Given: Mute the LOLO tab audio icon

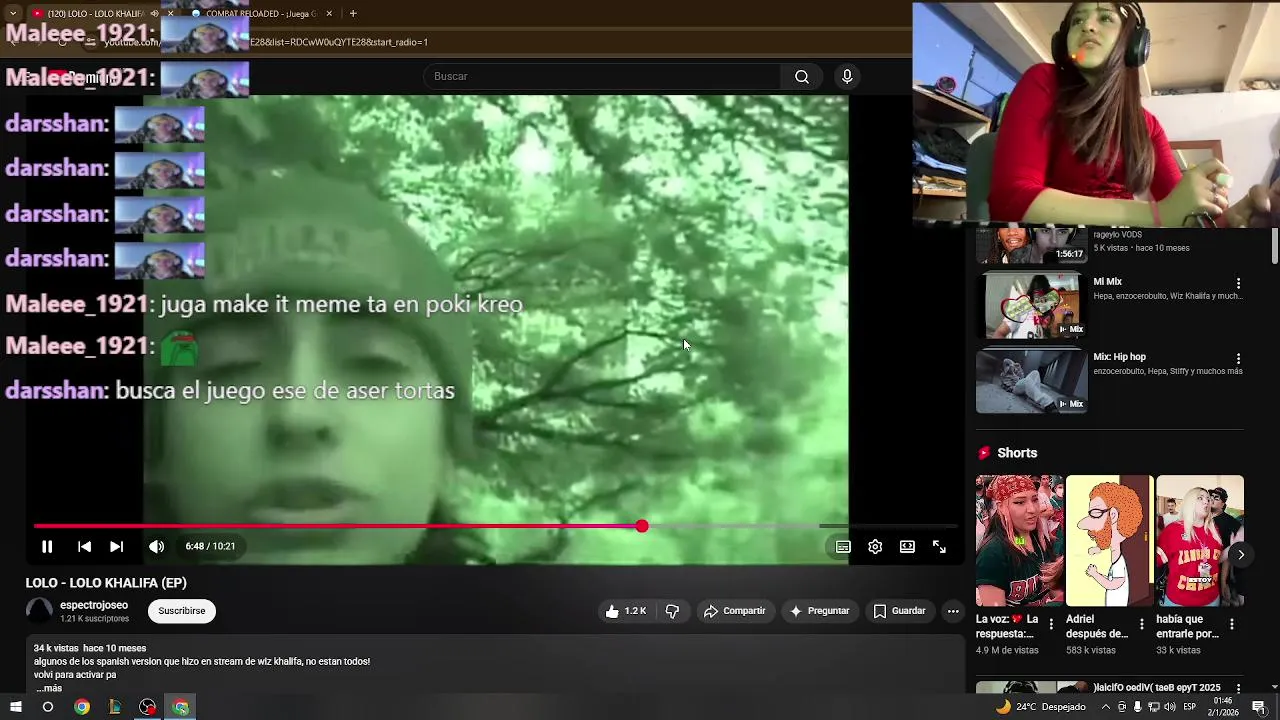Looking at the screenshot, I should point(154,13).
